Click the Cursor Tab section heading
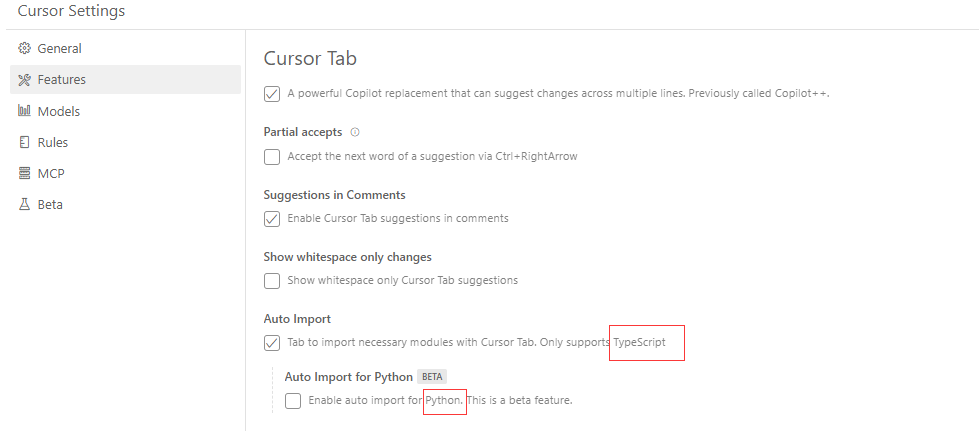The image size is (979, 431). point(310,58)
